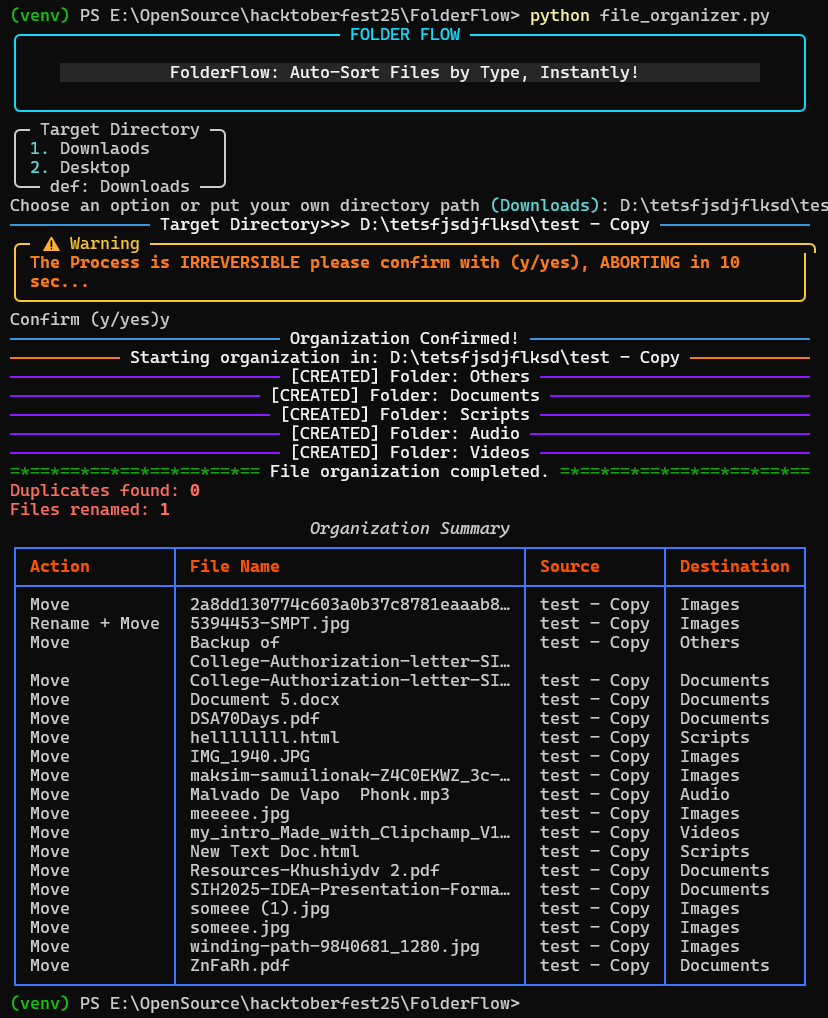828x1018 pixels.
Task: Click the Confirm (y/yes) prompt line
Action: 90,319
